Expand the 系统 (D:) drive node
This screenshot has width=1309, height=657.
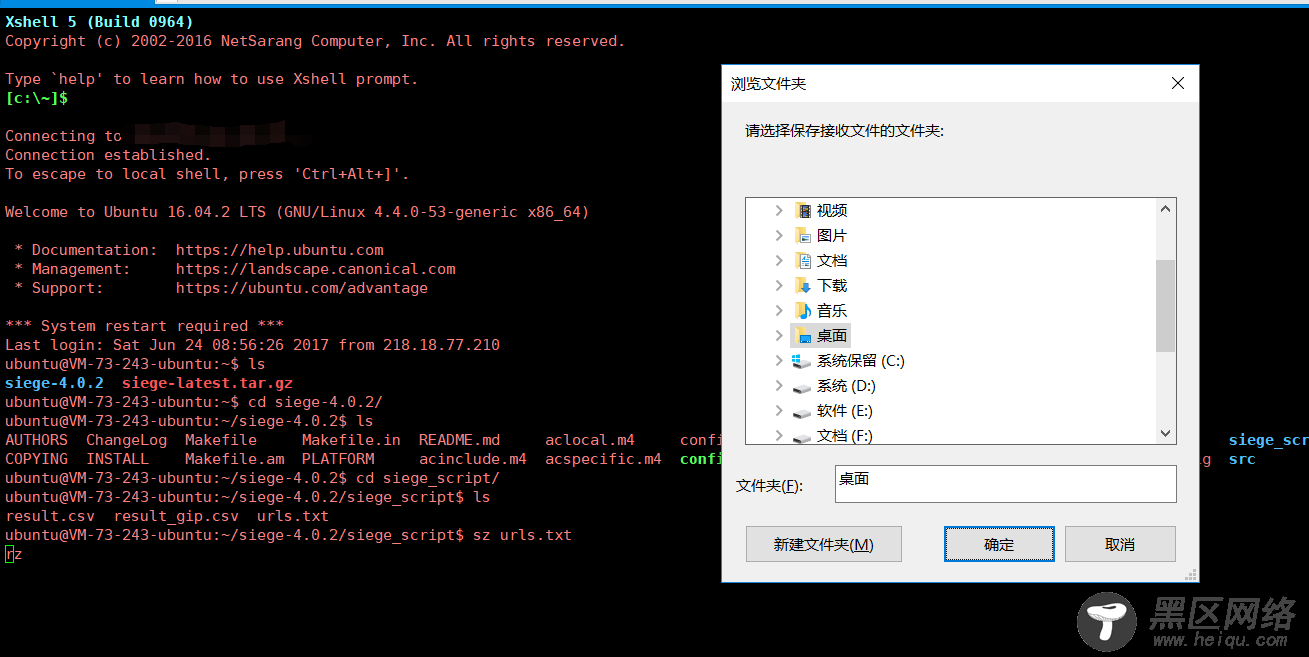coord(779,385)
